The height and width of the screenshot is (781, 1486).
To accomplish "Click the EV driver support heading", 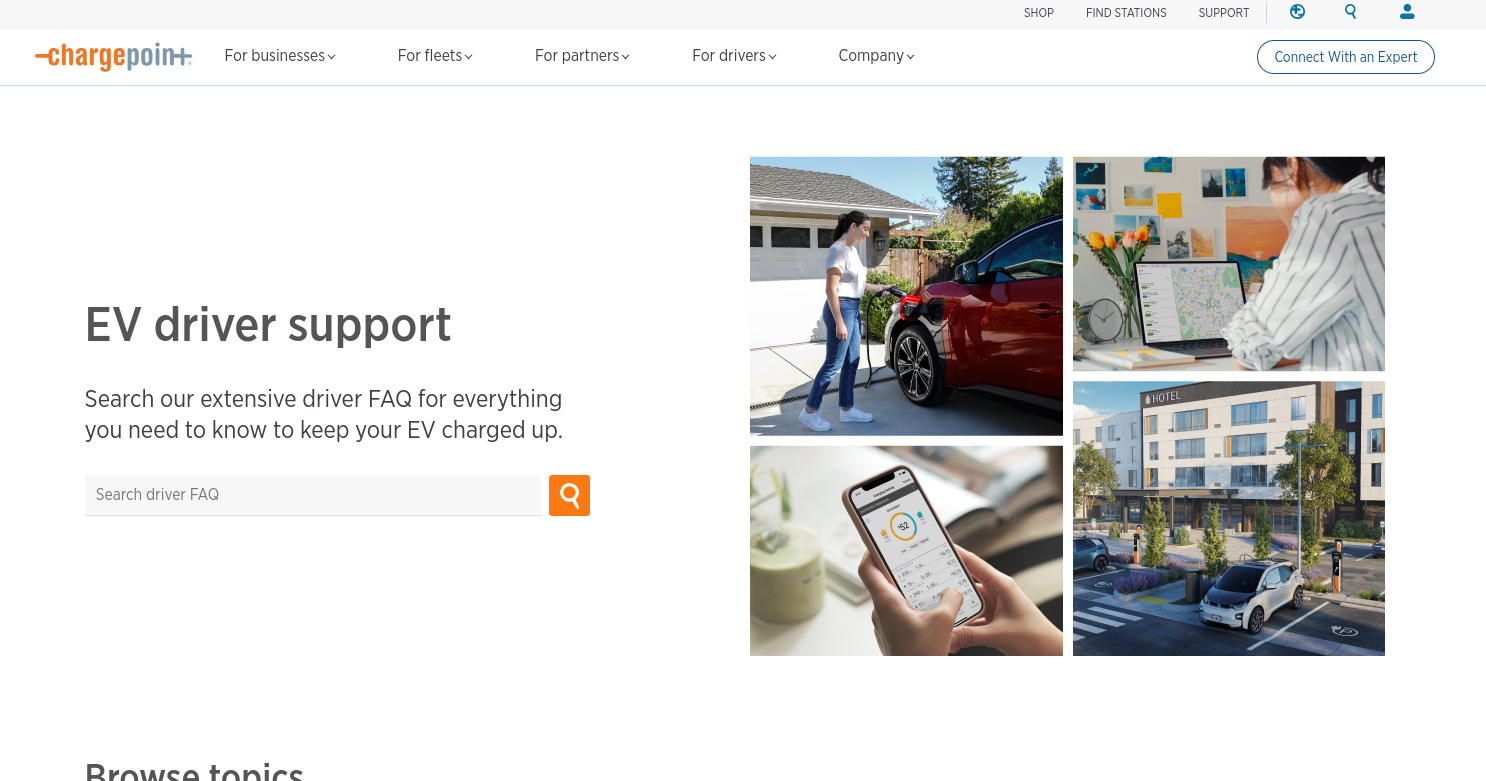I will pos(268,325).
